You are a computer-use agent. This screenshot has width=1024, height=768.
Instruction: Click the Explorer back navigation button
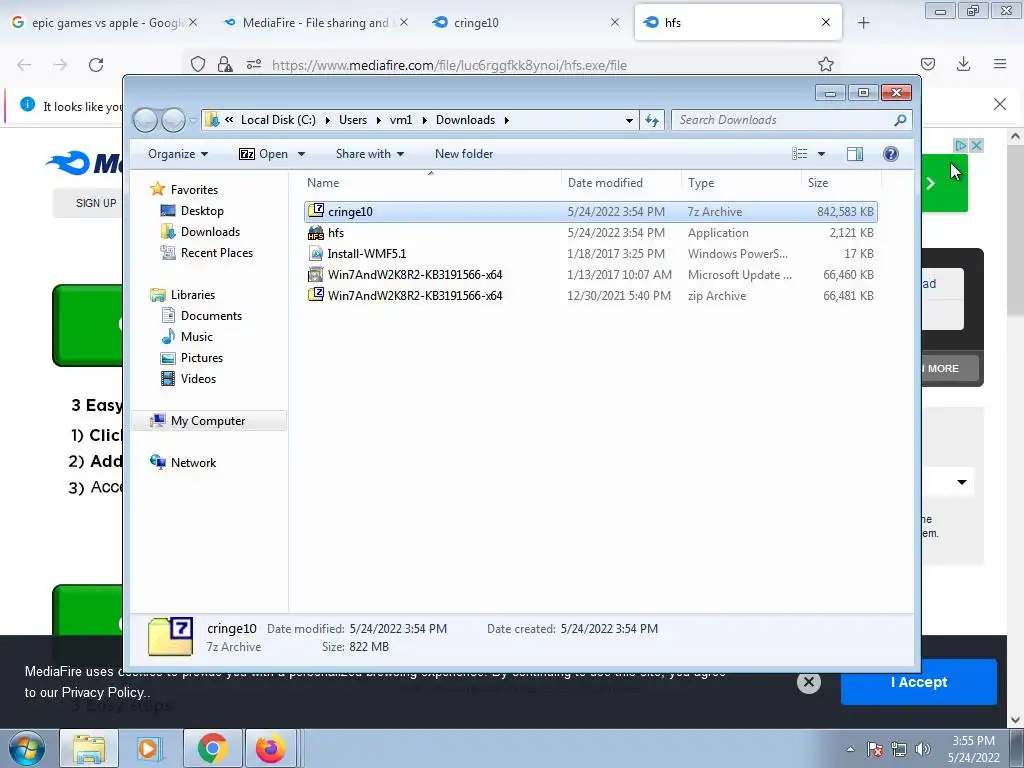145,120
